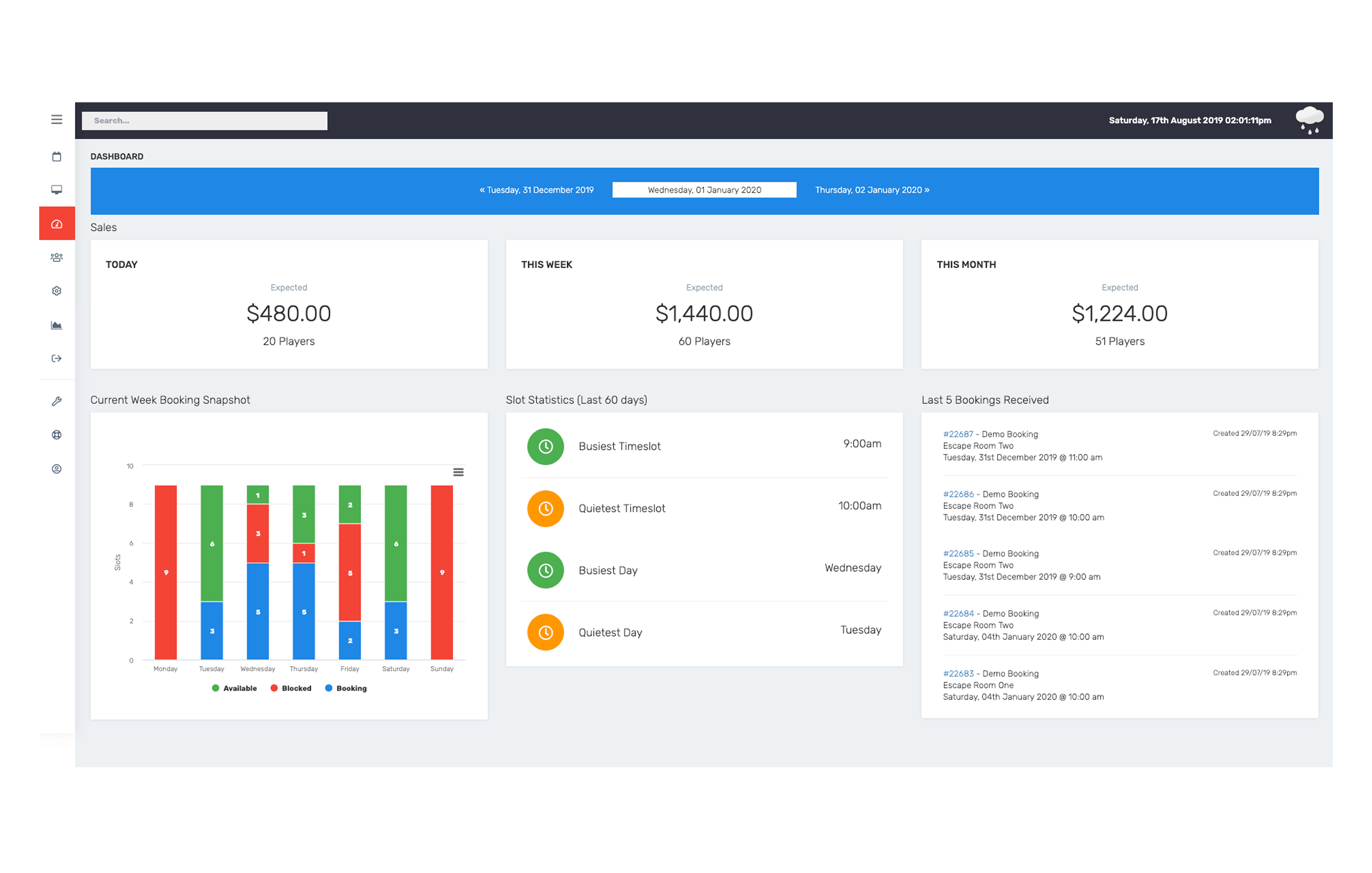Click the Search input field
Image resolution: width=1372 pixels, height=873 pixels.
pyautogui.click(x=205, y=121)
